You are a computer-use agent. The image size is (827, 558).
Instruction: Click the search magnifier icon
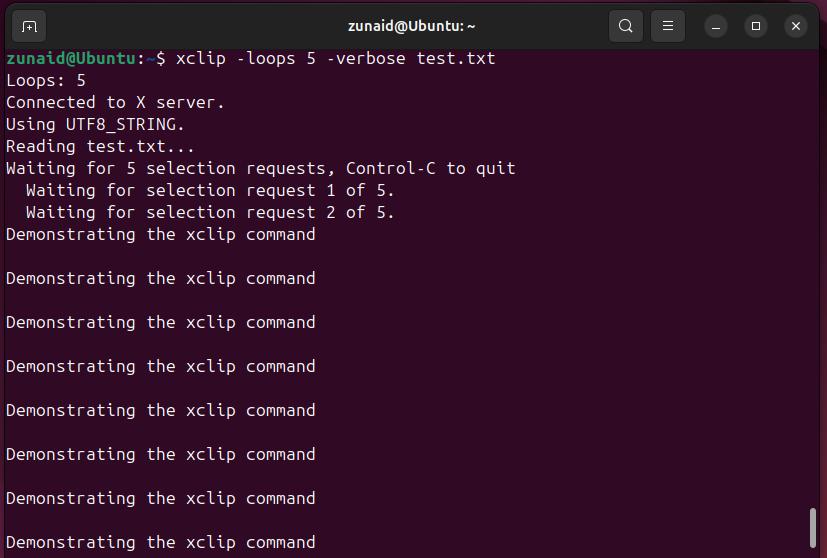(x=626, y=26)
